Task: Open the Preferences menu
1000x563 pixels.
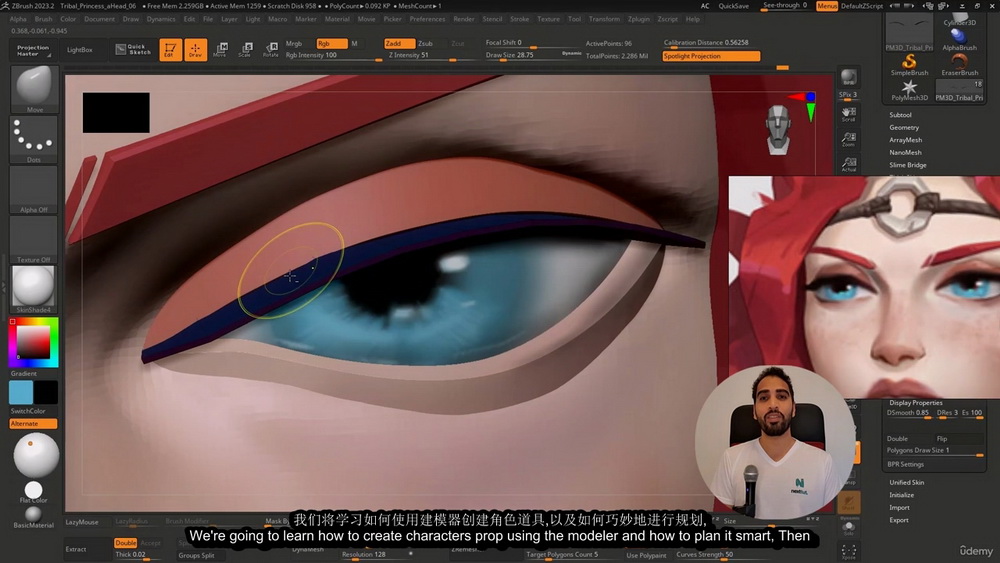Action: tap(427, 19)
